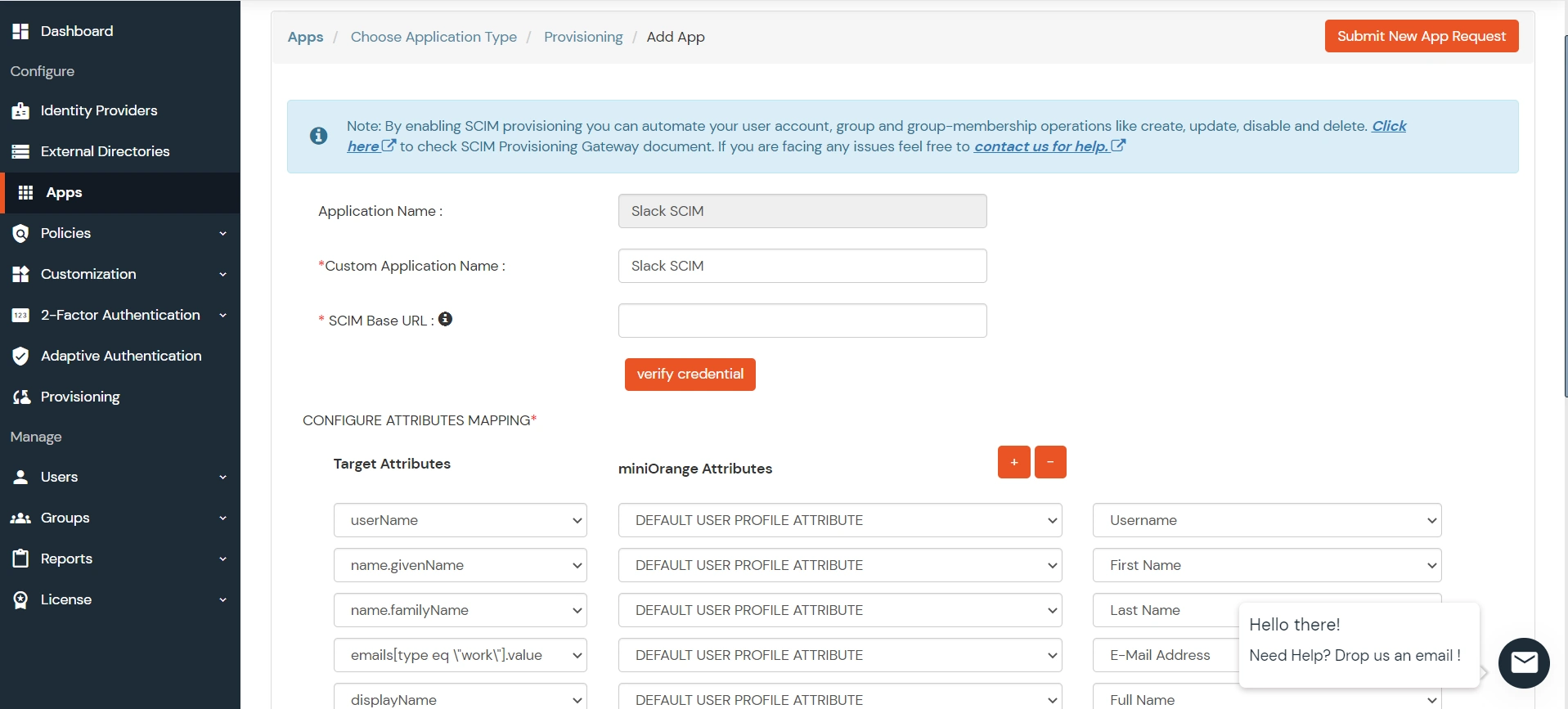Click external link icon after 'contact us for help'
This screenshot has height=709, width=1568.
point(1118,146)
